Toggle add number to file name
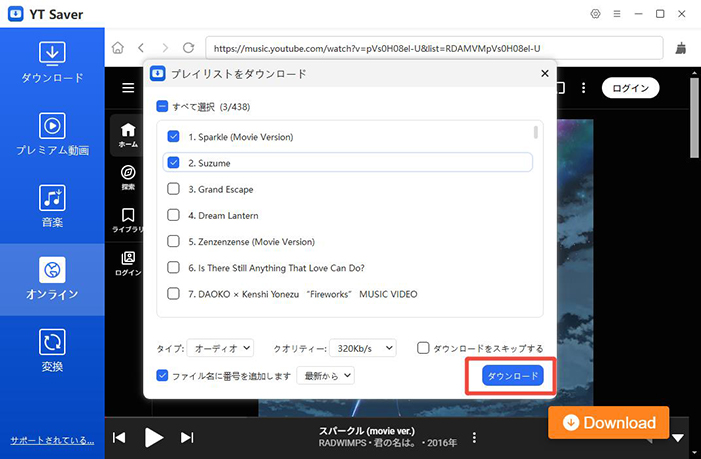 [x=162, y=375]
